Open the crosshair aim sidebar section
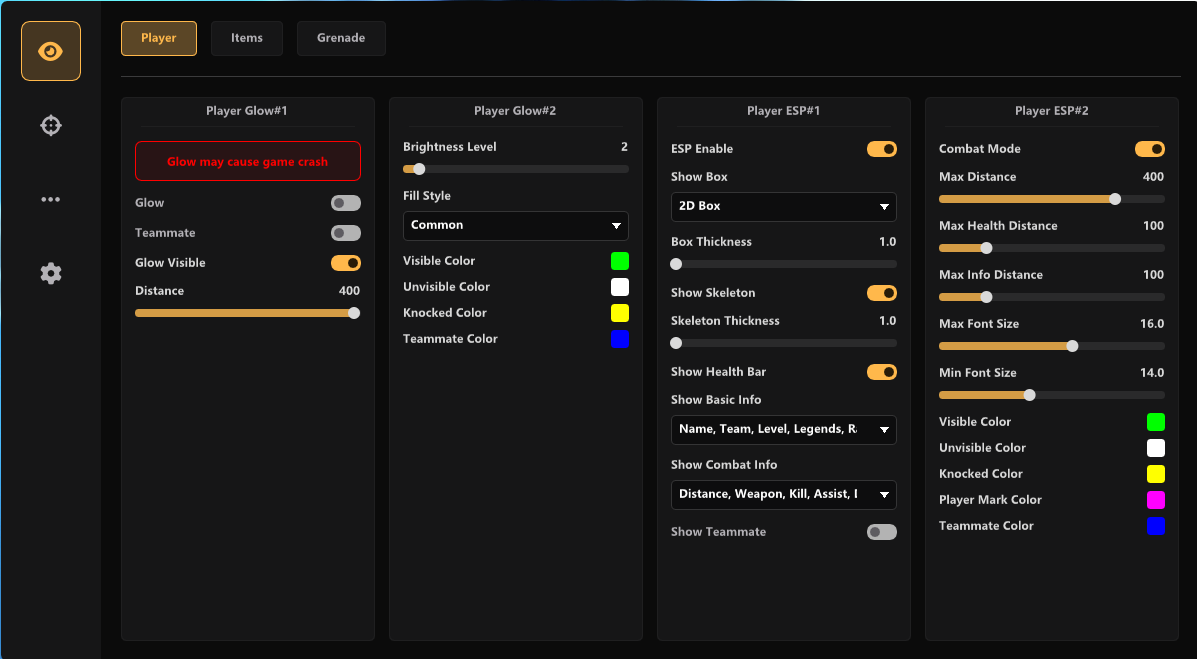Image resolution: width=1197 pixels, height=659 pixels. [x=50, y=125]
